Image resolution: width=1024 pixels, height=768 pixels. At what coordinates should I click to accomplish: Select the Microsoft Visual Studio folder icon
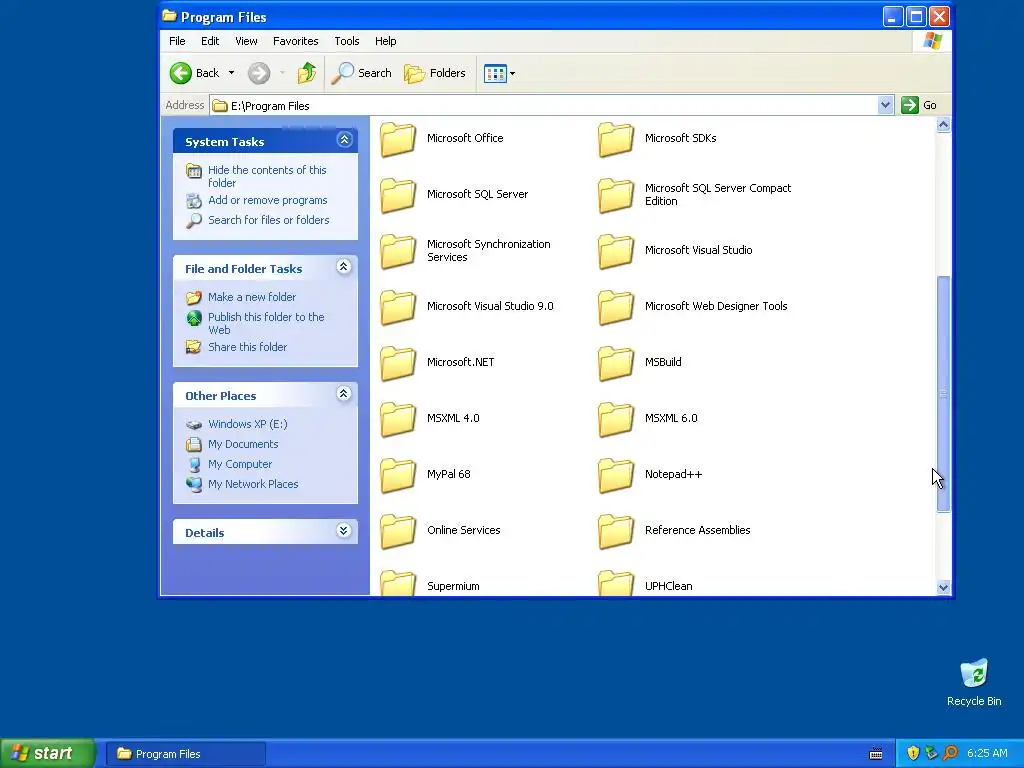click(616, 251)
